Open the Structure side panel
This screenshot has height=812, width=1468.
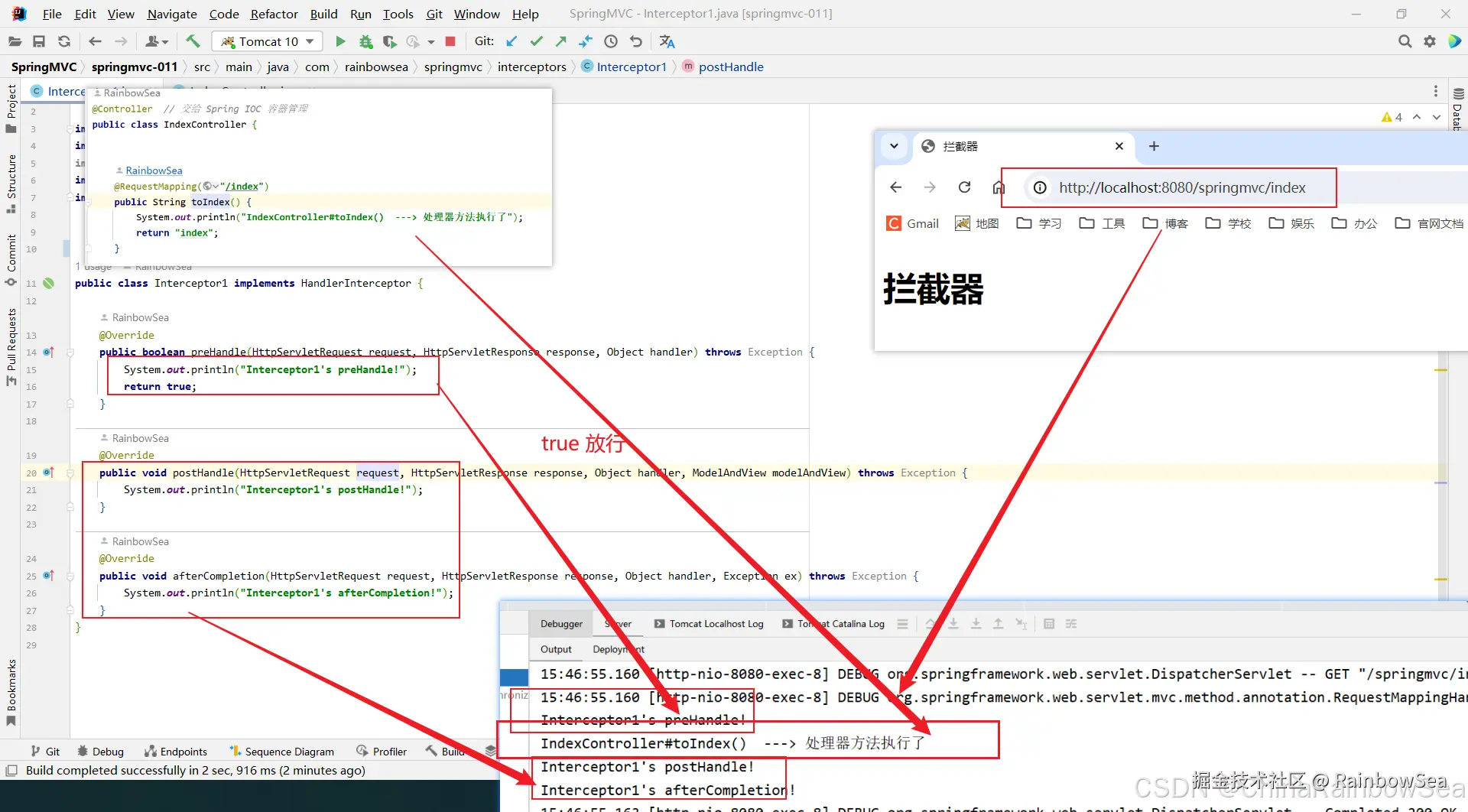tap(11, 184)
